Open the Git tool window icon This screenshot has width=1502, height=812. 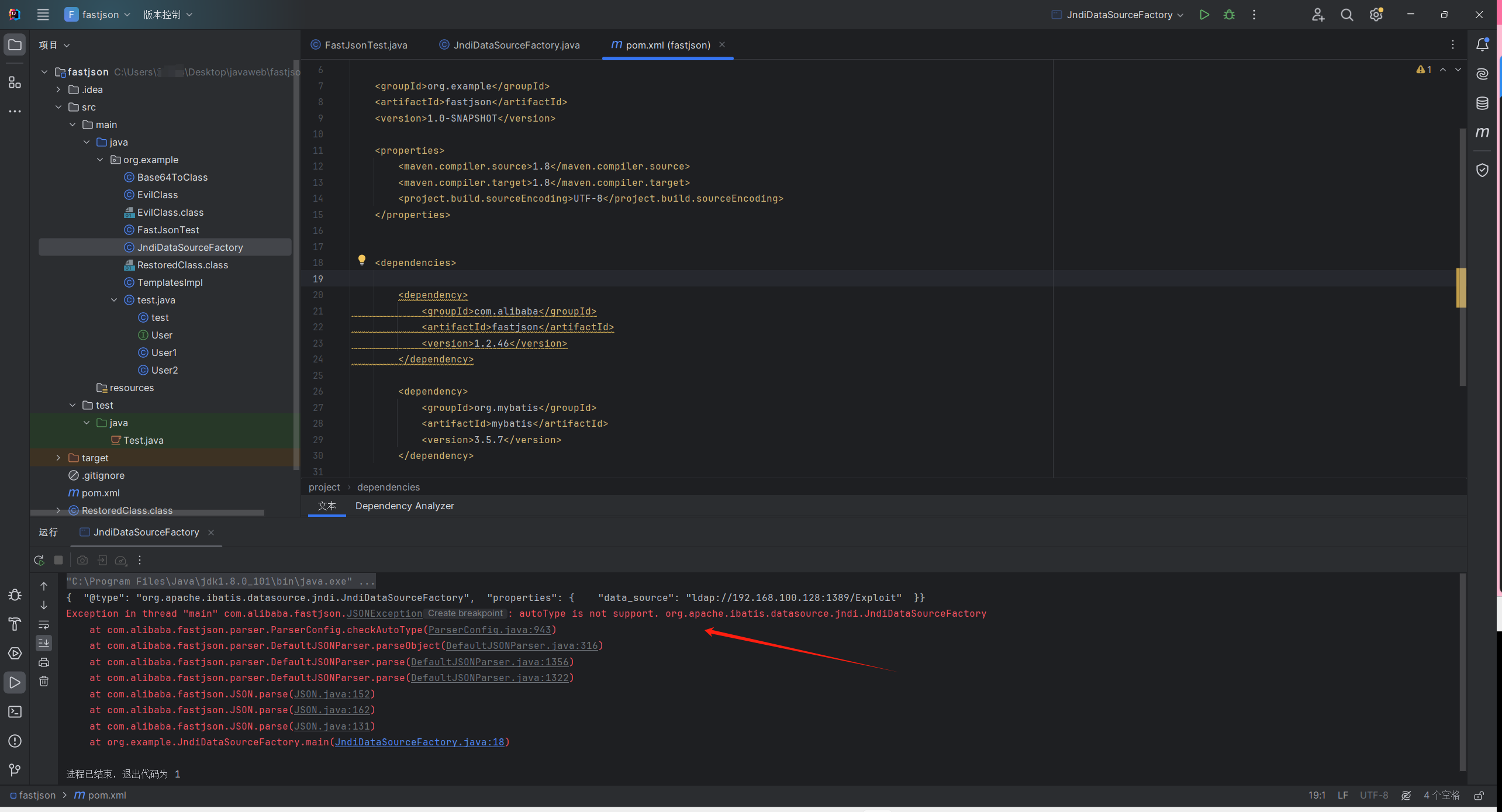pyautogui.click(x=15, y=770)
